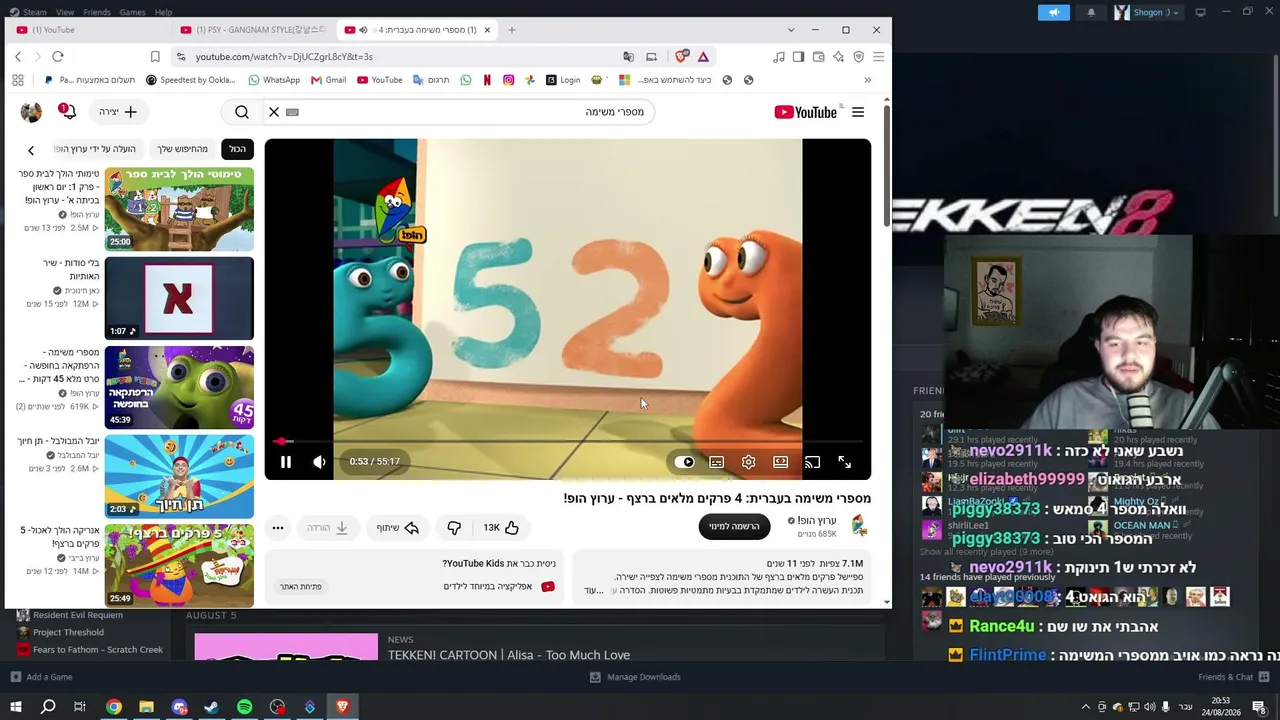This screenshot has width=1280, height=720.
Task: Click the share button under the video
Action: (x=398, y=527)
